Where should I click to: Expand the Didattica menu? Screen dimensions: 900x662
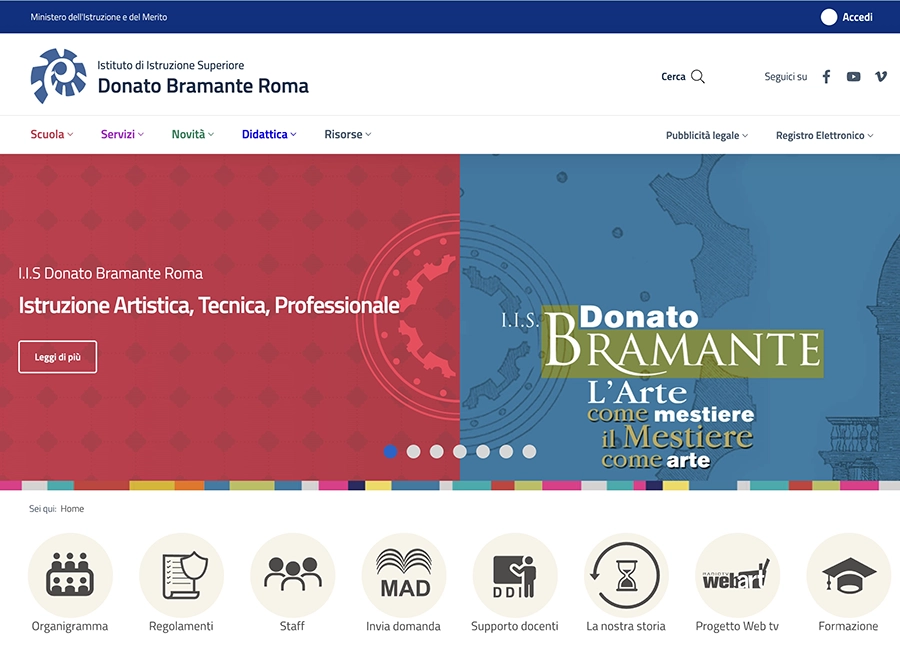(x=269, y=134)
